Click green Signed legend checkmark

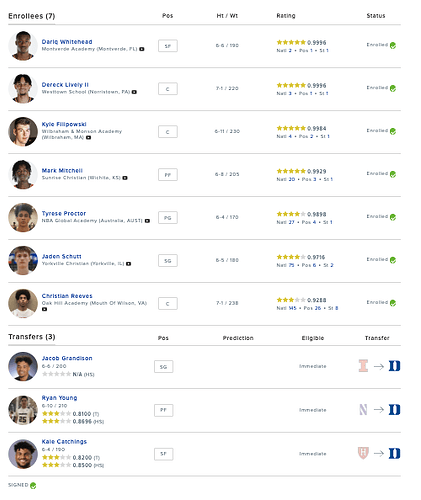(33, 486)
